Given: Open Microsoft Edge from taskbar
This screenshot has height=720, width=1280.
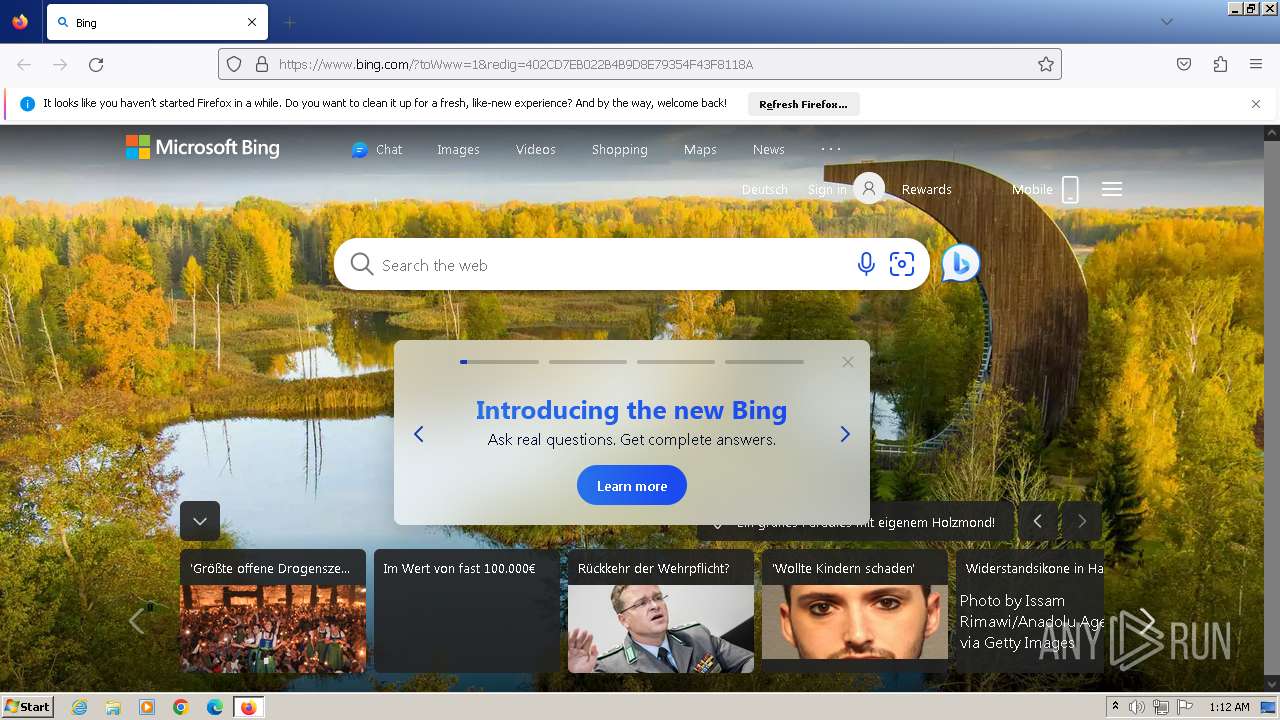Looking at the screenshot, I should (215, 707).
